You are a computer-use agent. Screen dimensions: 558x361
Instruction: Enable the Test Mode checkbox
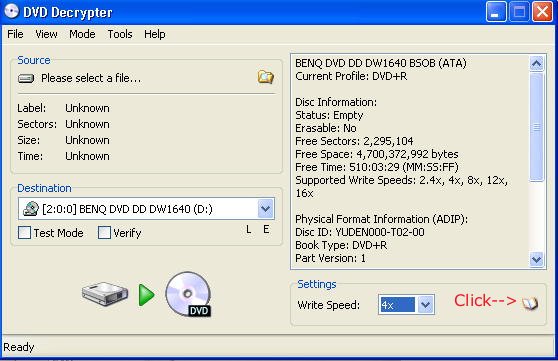[x=25, y=233]
